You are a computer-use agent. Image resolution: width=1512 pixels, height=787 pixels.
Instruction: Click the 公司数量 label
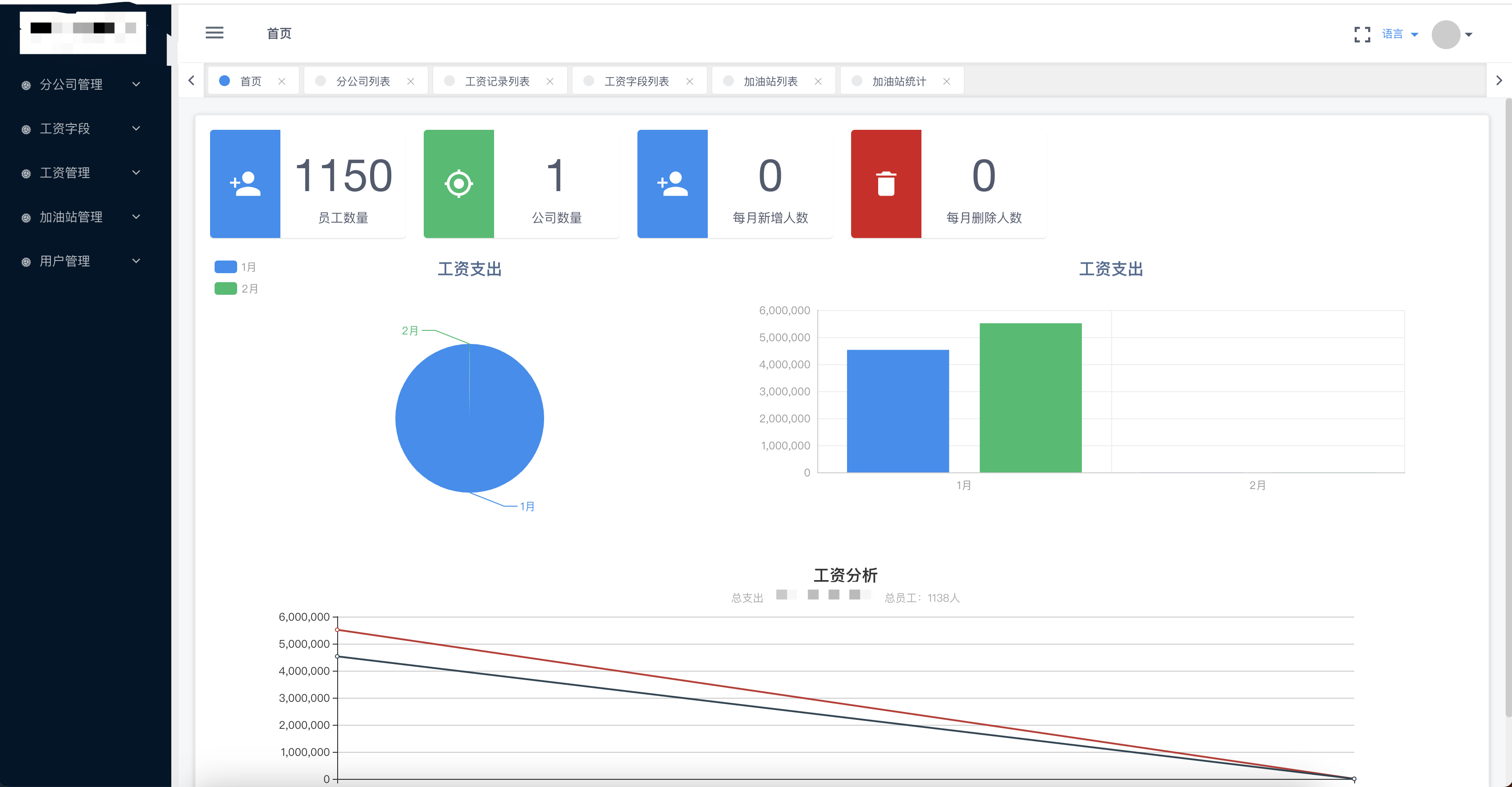[556, 218]
